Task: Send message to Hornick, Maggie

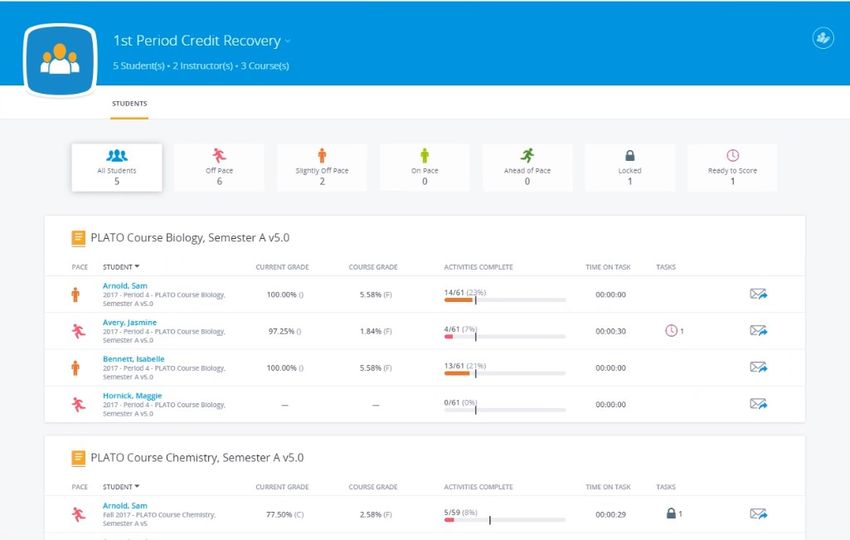Action: pyautogui.click(x=758, y=404)
